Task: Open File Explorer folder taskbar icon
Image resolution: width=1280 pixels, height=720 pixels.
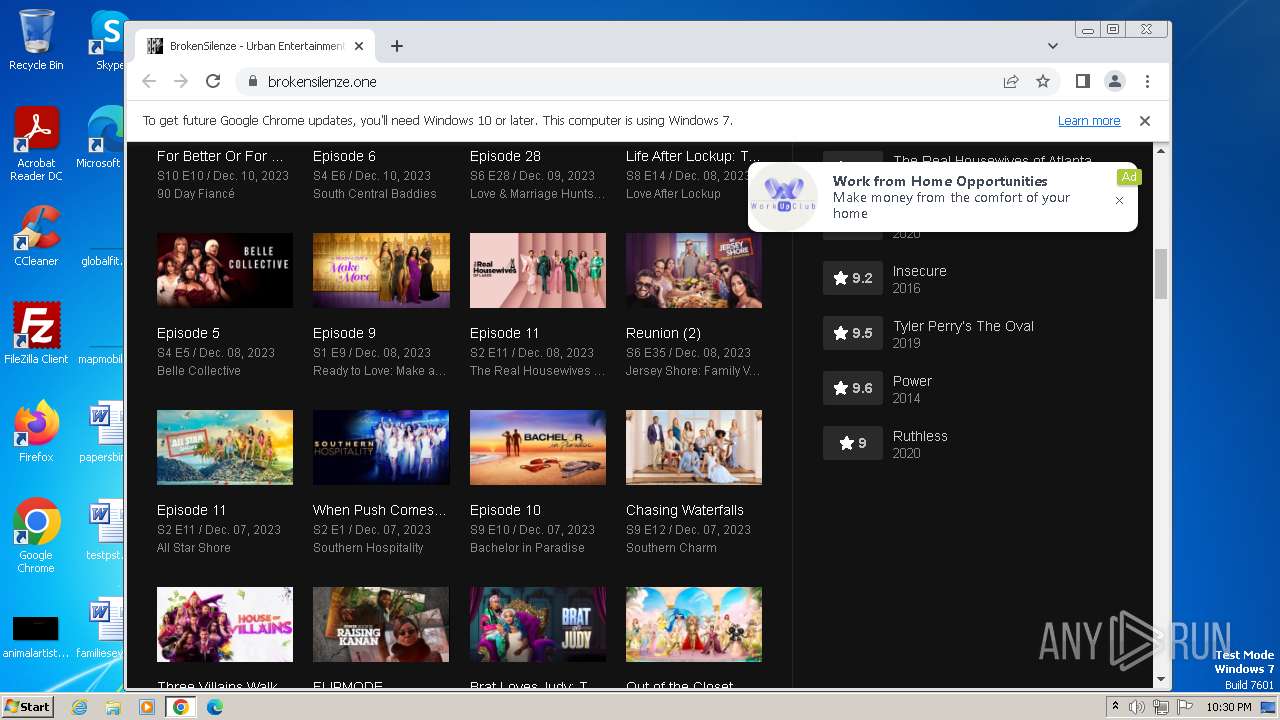Action: (x=113, y=707)
